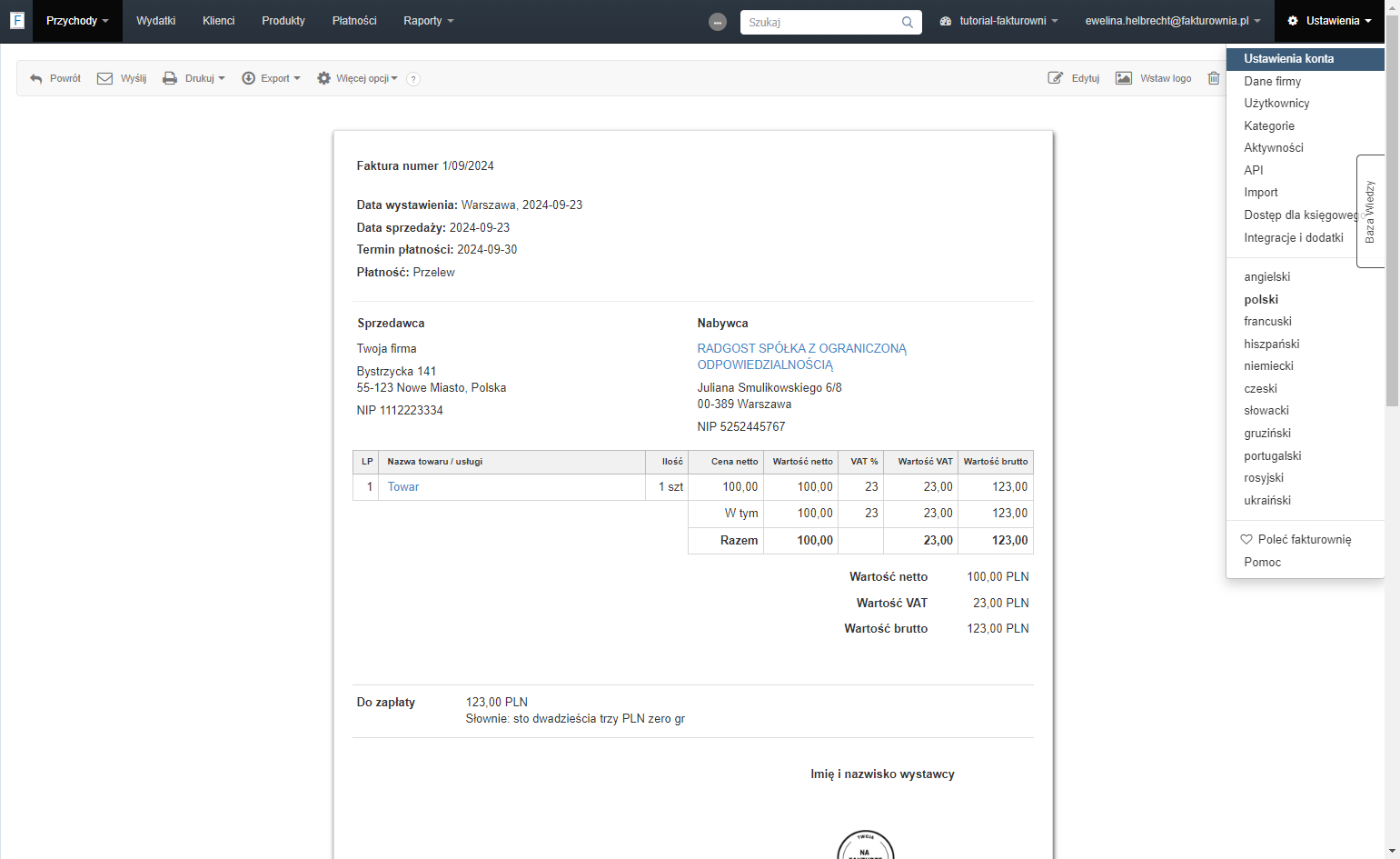Screen dimensions: 1400x859
Task: Click the Fakturownia logo icon
Action: pyautogui.click(x=16, y=20)
